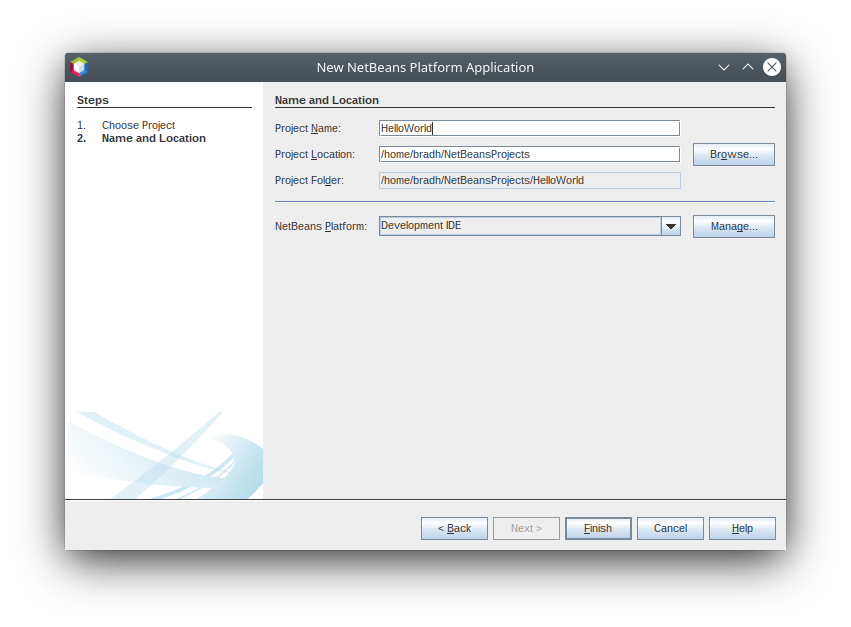The width and height of the screenshot is (851, 627).
Task: Click the greyed-out Next button
Action: coord(526,528)
